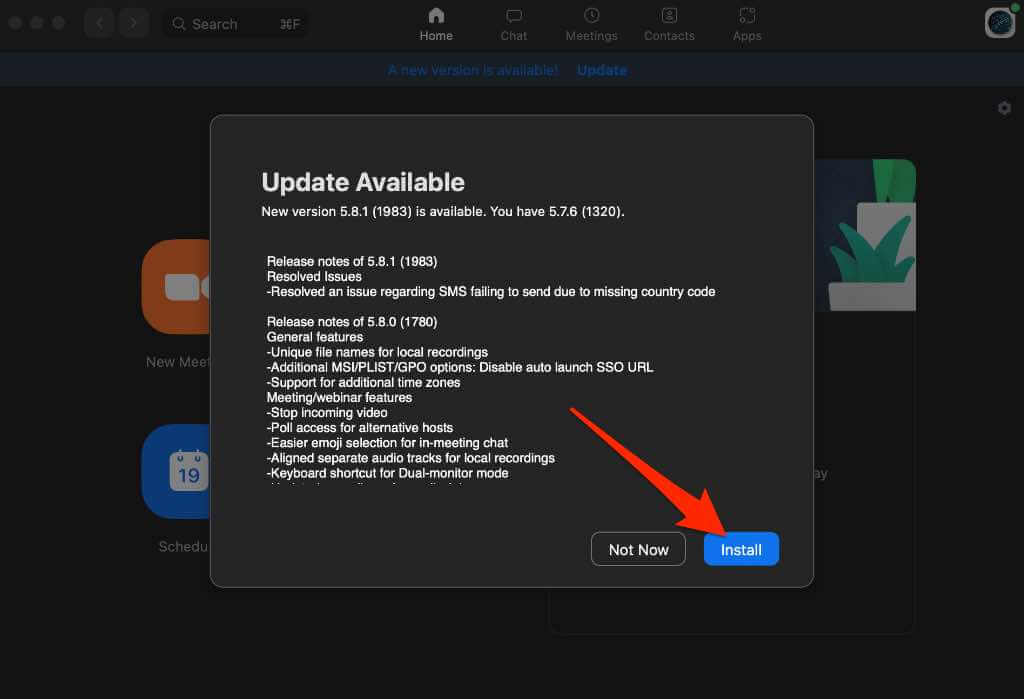1024x699 pixels.
Task: Click the Search field
Action: (235, 24)
